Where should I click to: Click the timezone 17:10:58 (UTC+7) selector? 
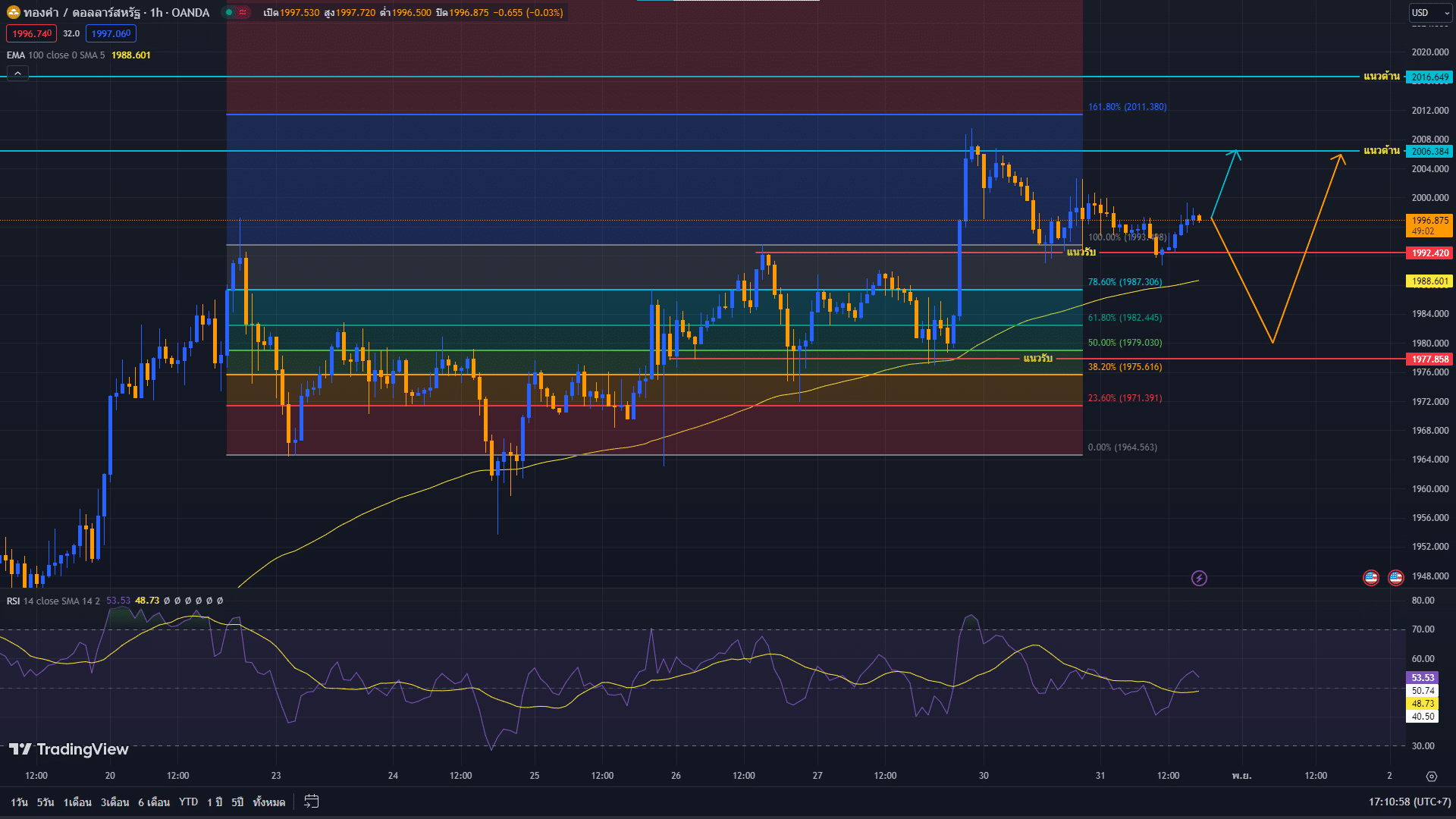1410,802
